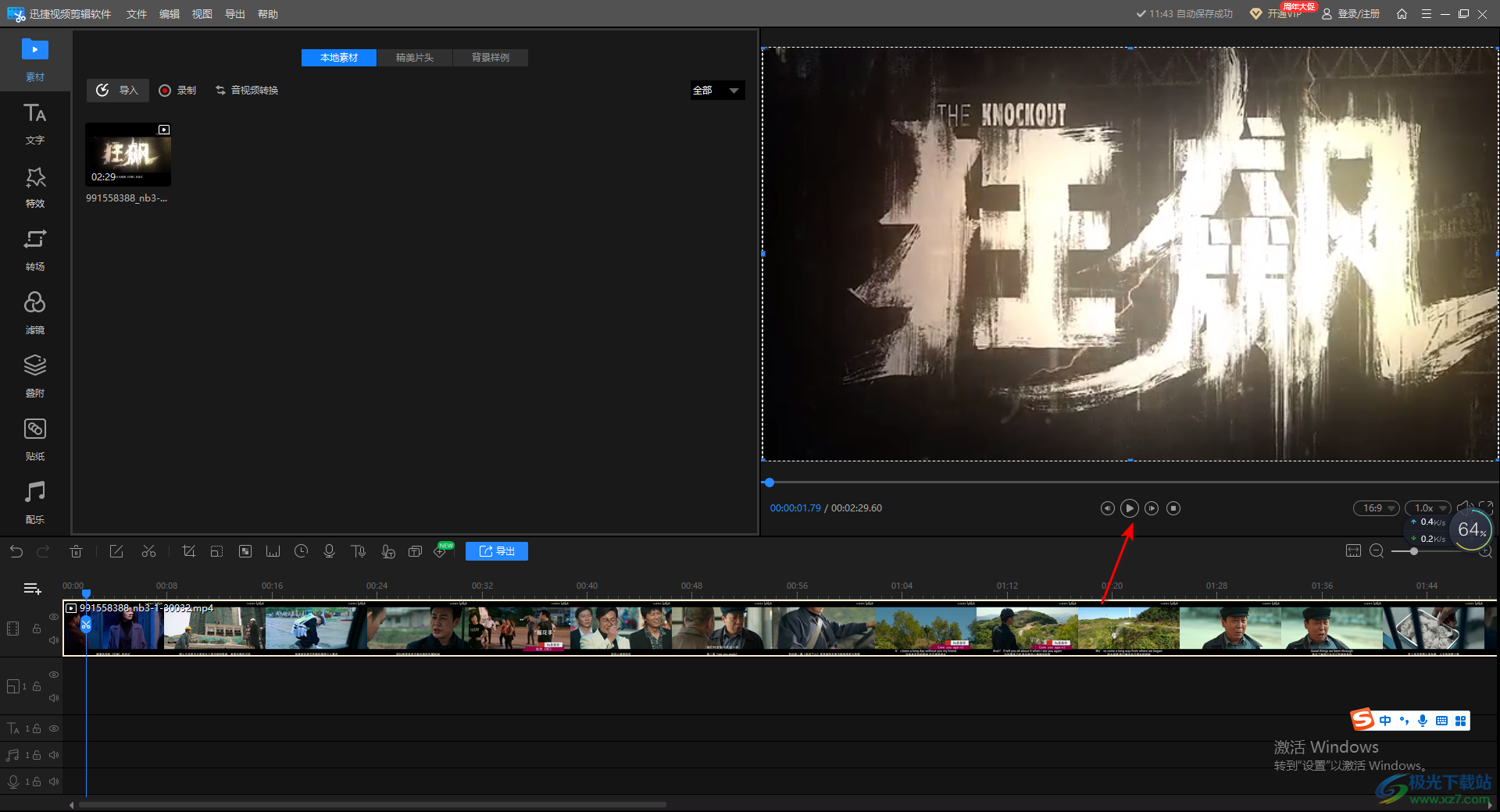Open the 叠附 overlays panel
This screenshot has width=1500, height=812.
35,376
